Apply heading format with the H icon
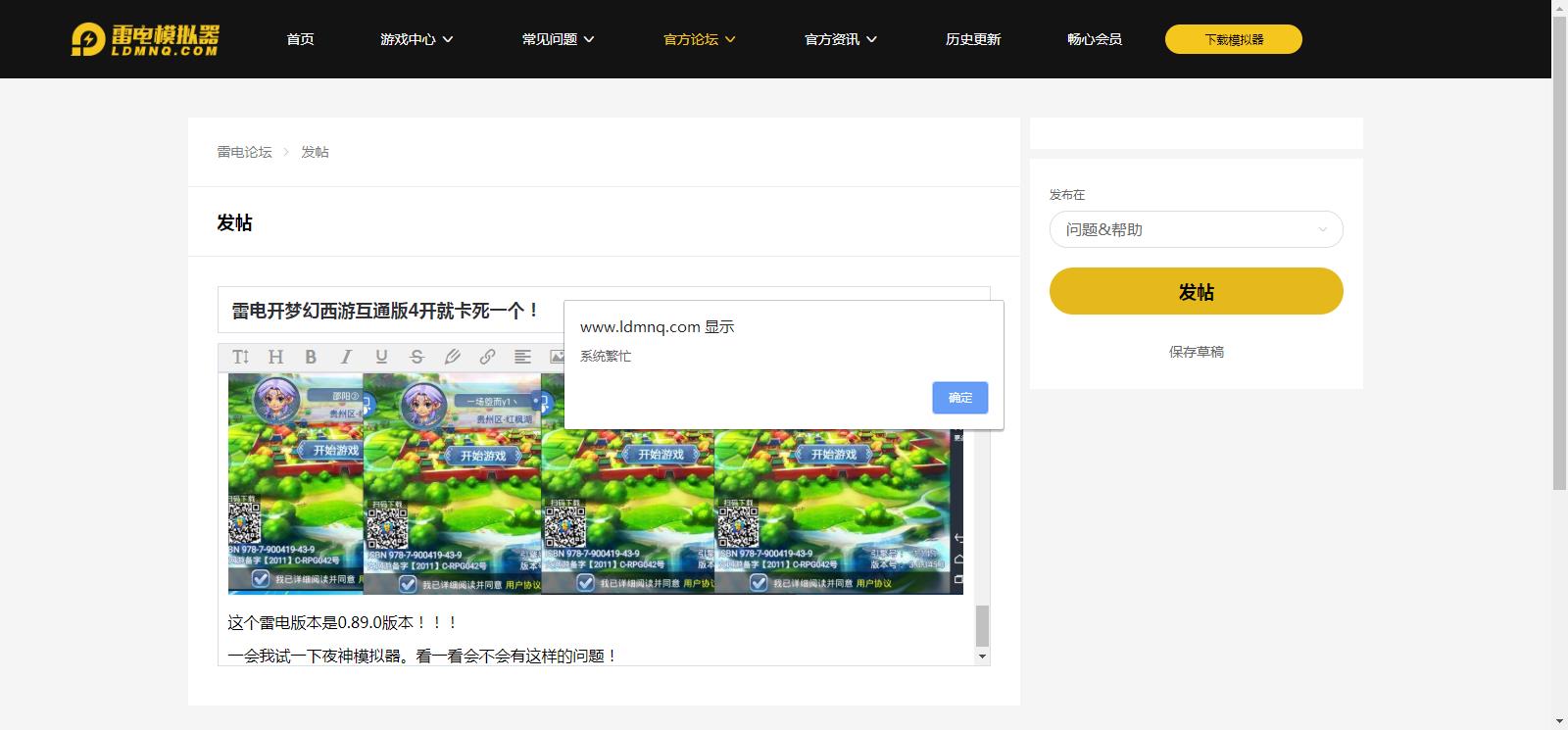The width and height of the screenshot is (1568, 730). click(275, 357)
